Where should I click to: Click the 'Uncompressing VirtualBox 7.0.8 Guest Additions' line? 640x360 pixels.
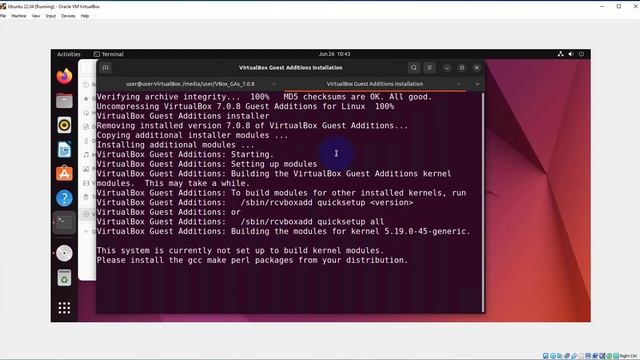click(245, 107)
